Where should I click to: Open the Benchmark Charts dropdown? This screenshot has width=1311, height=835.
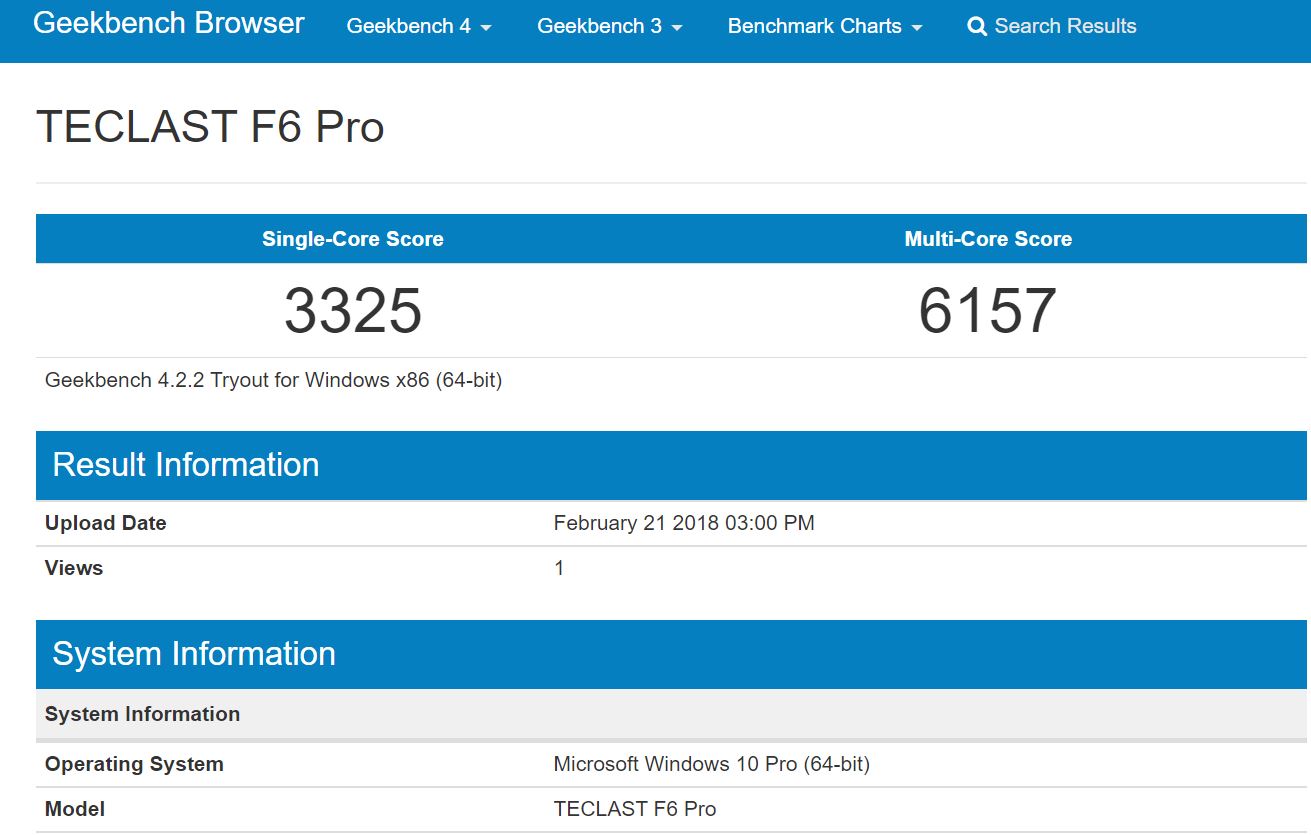pos(825,27)
